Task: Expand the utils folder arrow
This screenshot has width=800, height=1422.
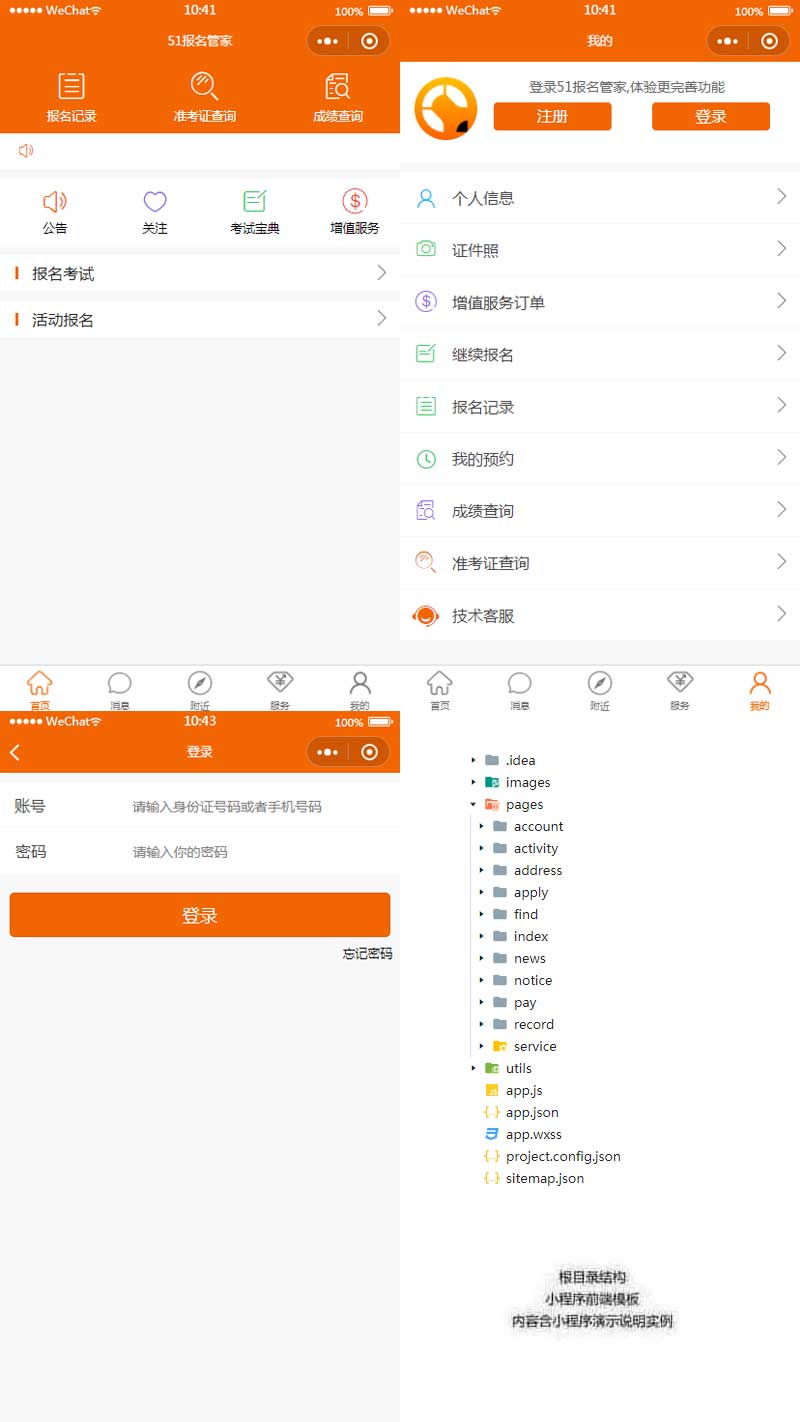Action: 473,1068
